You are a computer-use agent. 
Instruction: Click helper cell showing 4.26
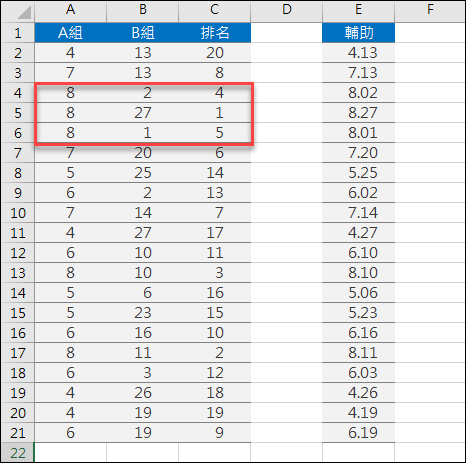(359, 393)
